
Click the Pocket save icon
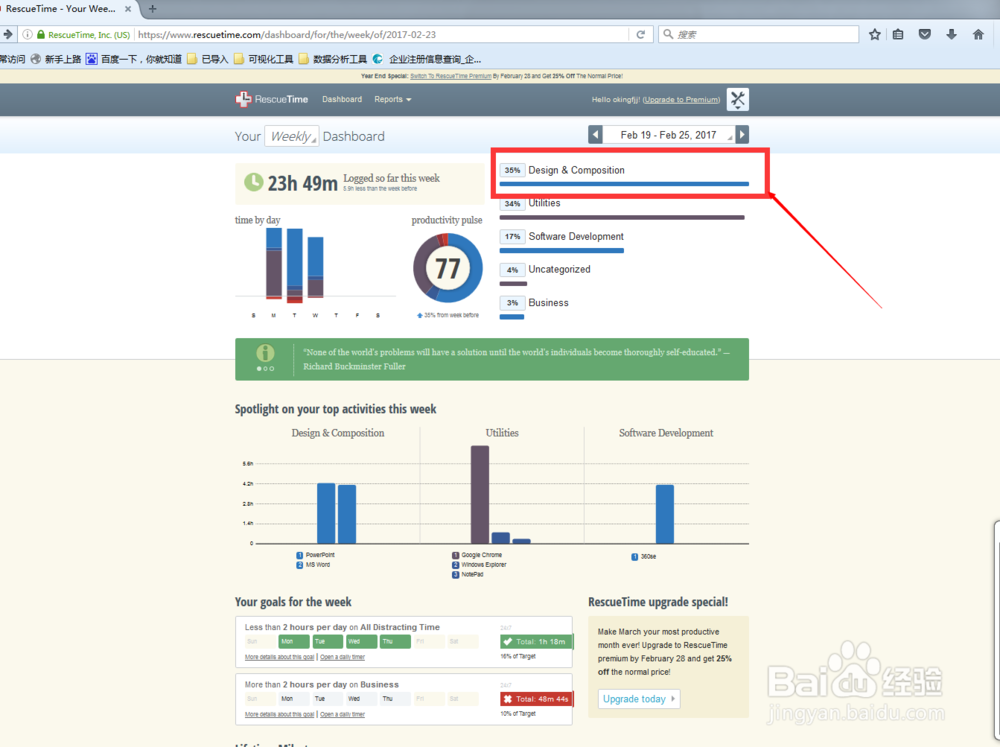[x=925, y=34]
